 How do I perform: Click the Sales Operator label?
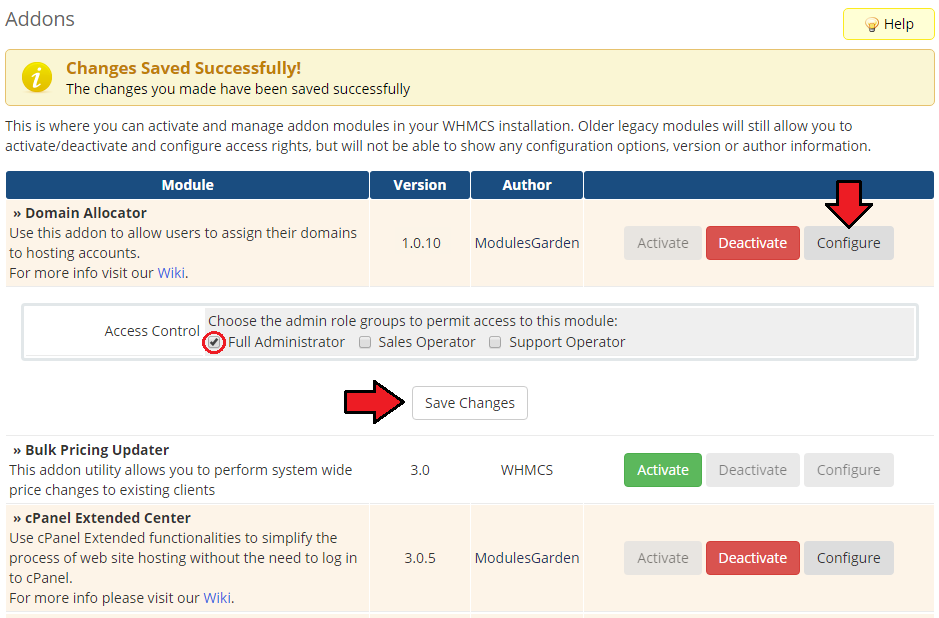(426, 343)
